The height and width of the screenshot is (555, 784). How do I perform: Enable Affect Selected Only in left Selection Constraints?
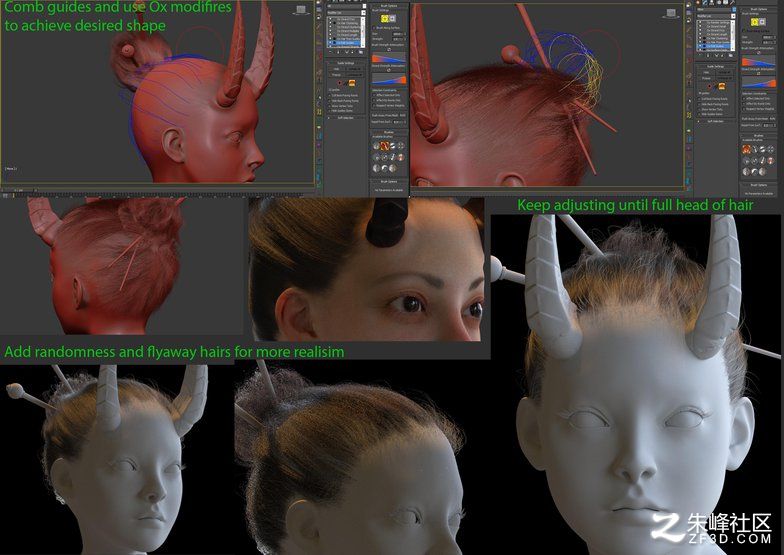tap(374, 95)
